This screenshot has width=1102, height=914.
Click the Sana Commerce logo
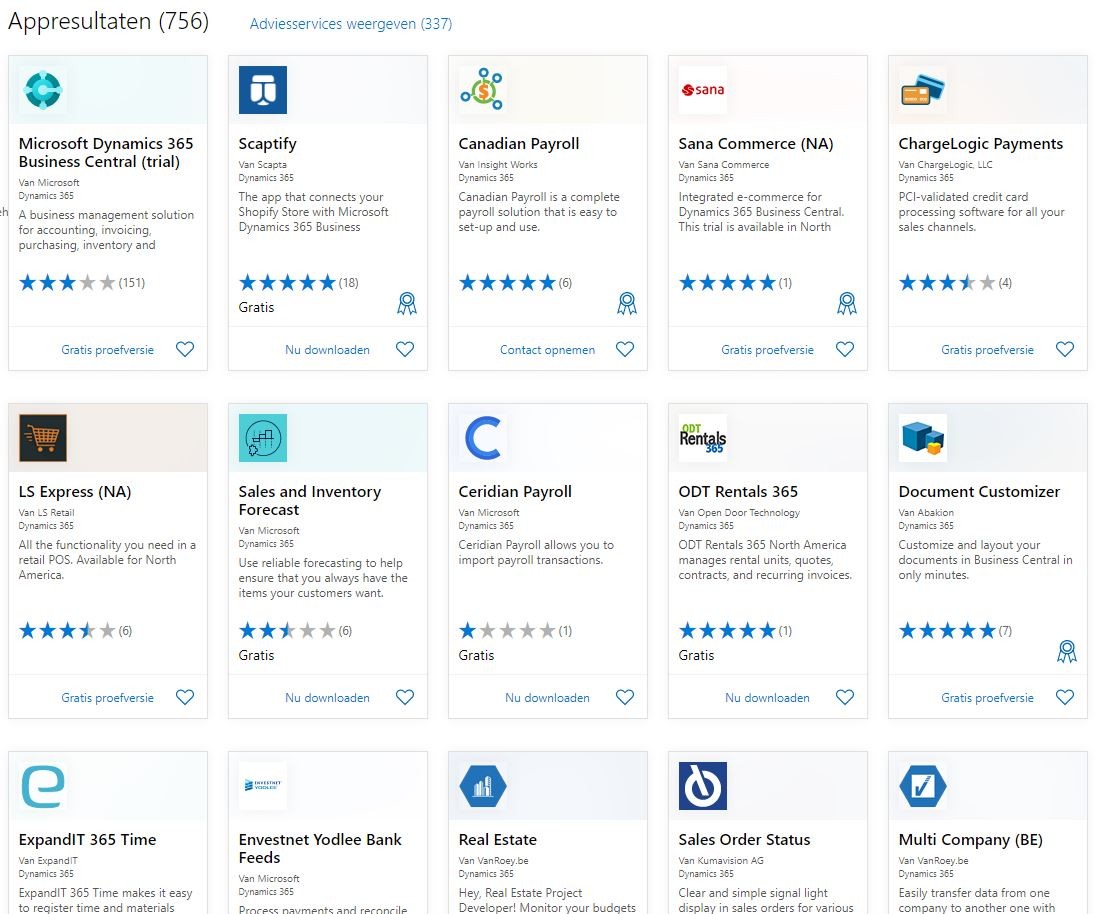(703, 90)
